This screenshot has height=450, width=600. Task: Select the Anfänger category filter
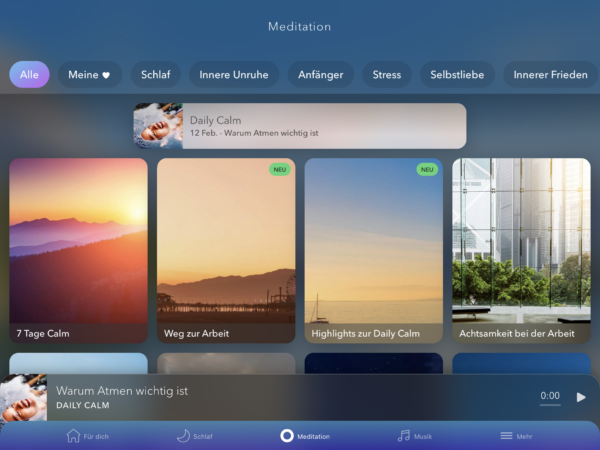point(320,75)
